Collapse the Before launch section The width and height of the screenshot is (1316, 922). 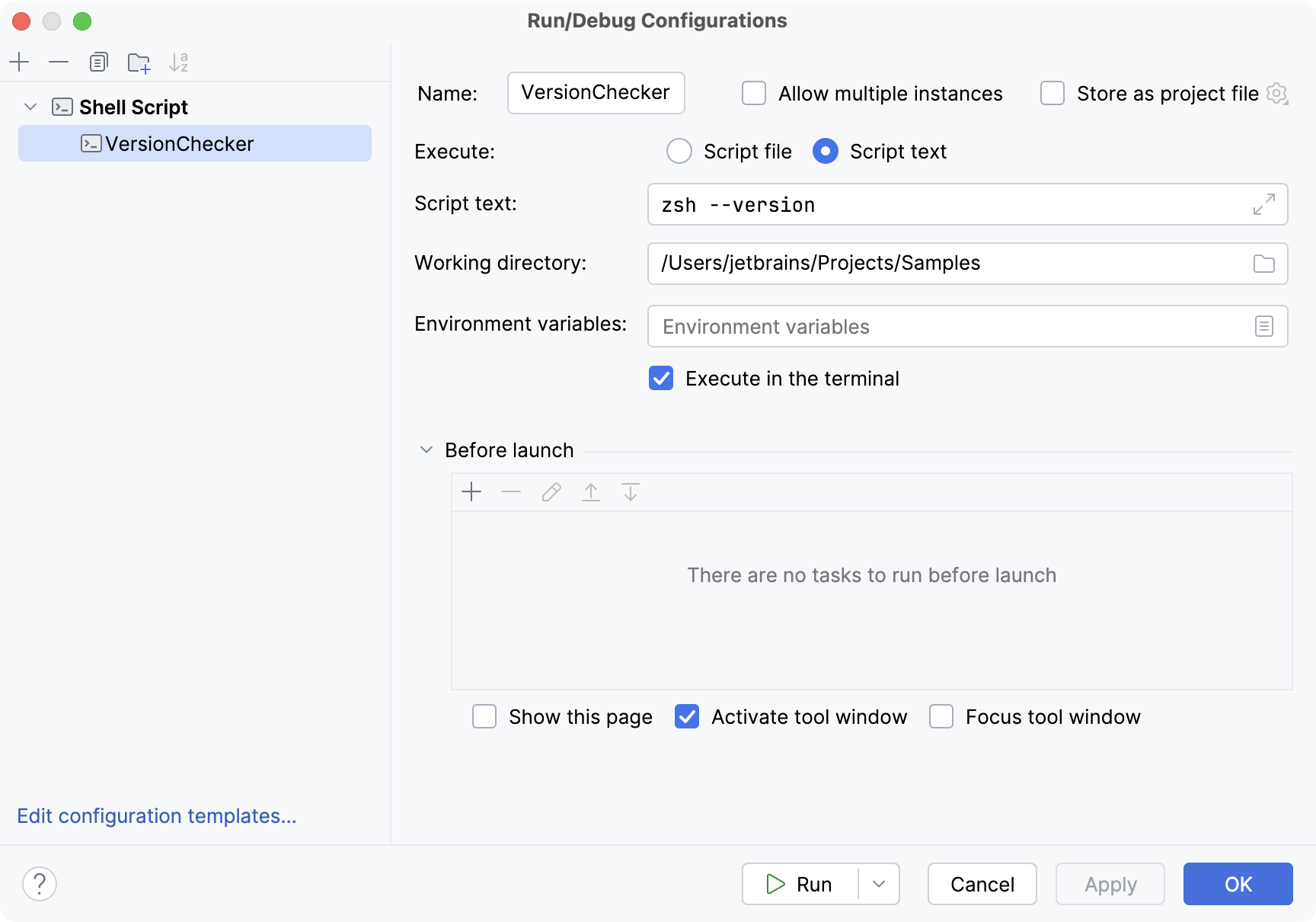coord(426,450)
